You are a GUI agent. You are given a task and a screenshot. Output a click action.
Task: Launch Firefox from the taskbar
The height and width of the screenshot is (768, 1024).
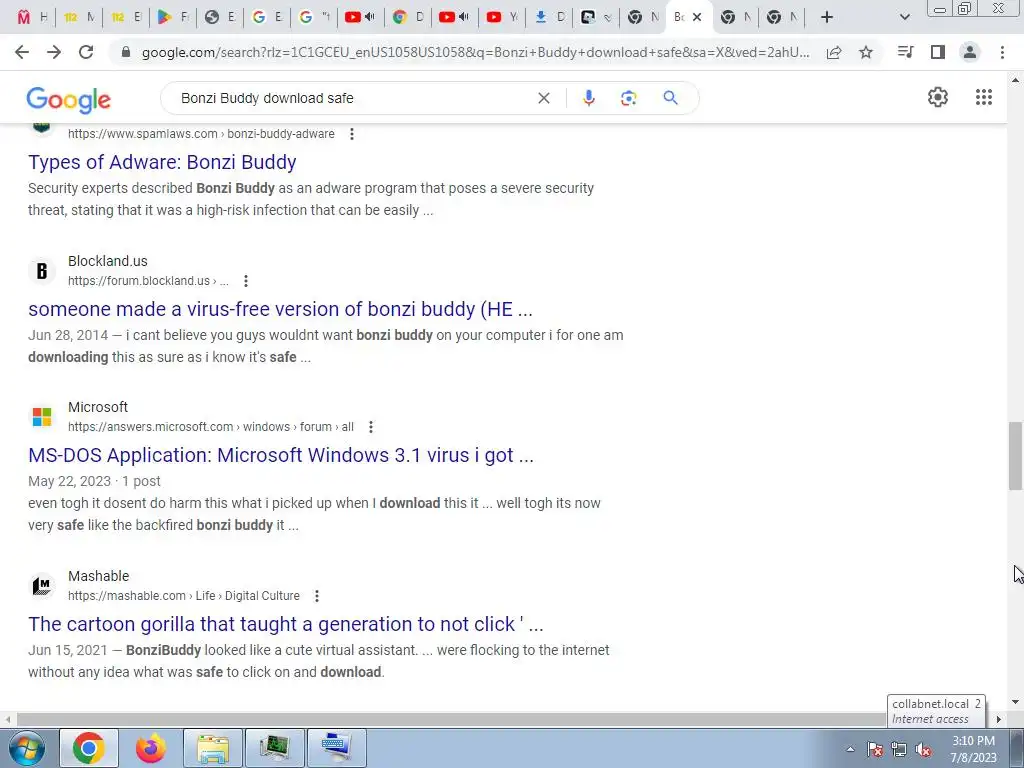coord(151,748)
